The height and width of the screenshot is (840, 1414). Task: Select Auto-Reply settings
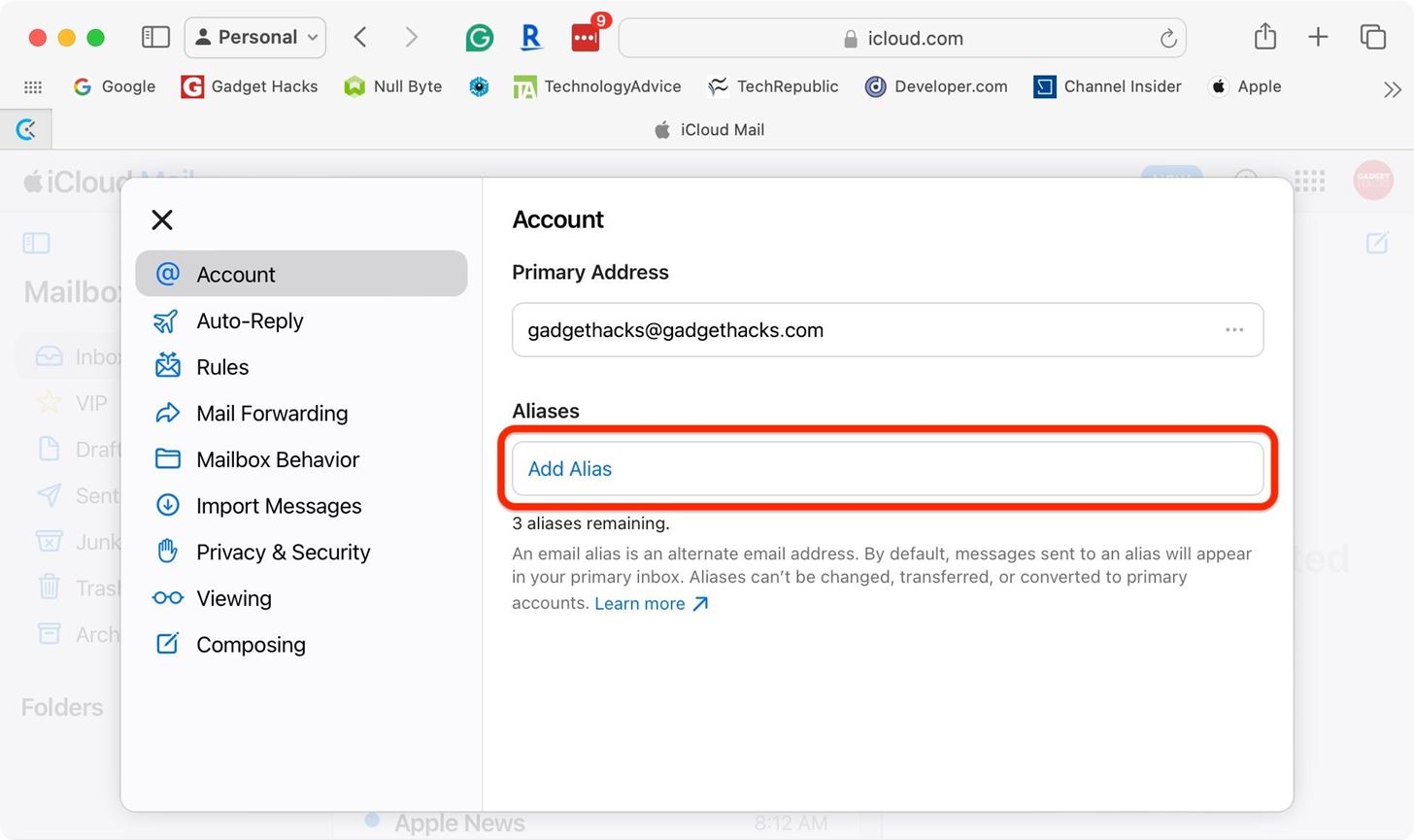point(250,321)
